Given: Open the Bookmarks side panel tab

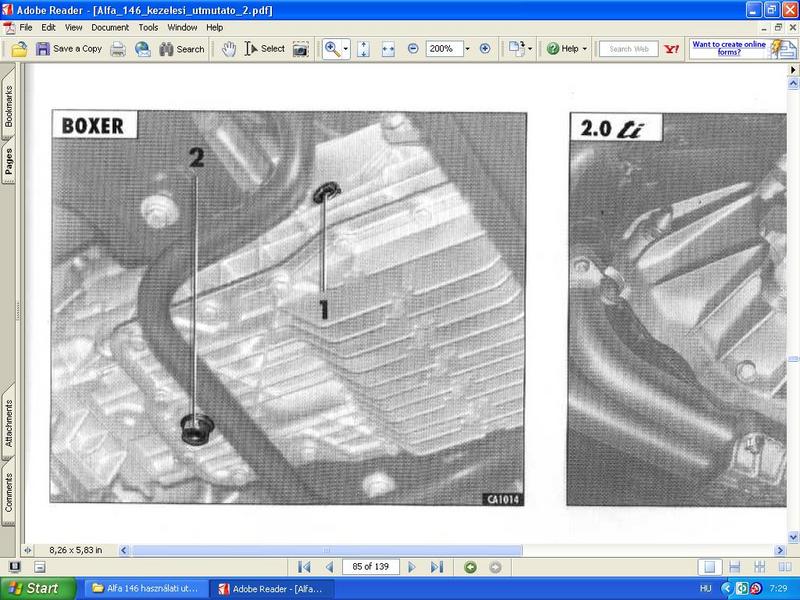Looking at the screenshot, I should [8, 106].
